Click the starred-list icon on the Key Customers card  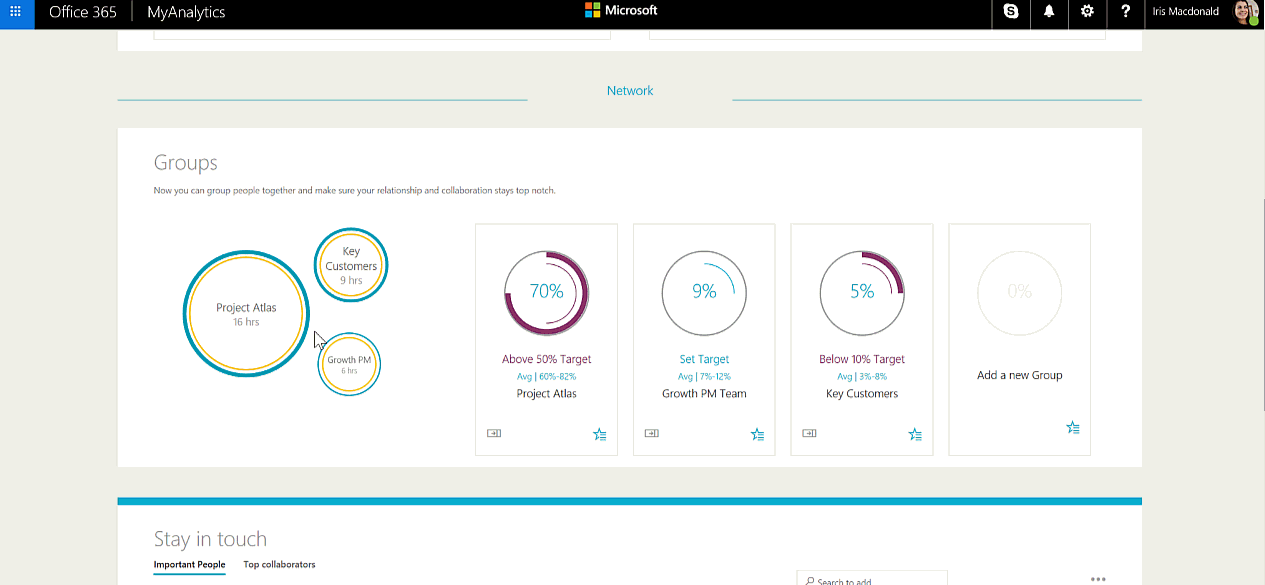[x=915, y=434]
